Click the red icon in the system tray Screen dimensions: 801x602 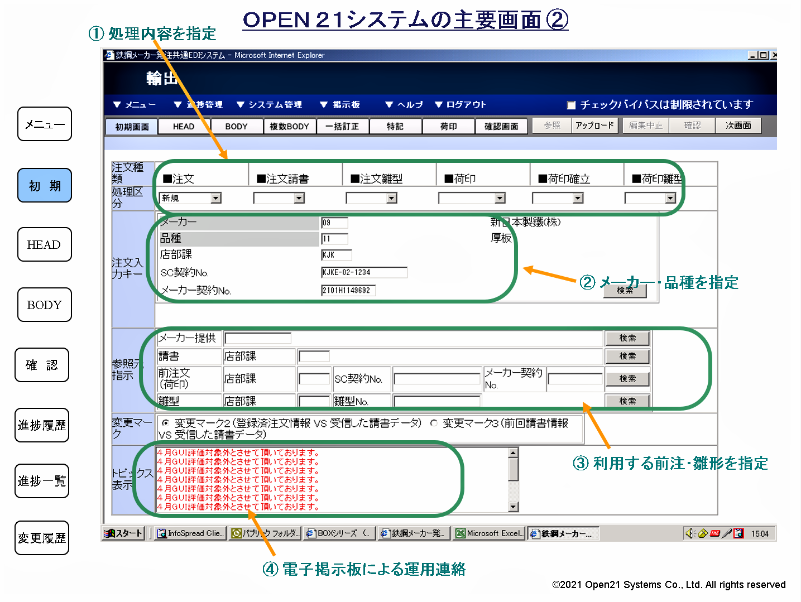coord(715,534)
